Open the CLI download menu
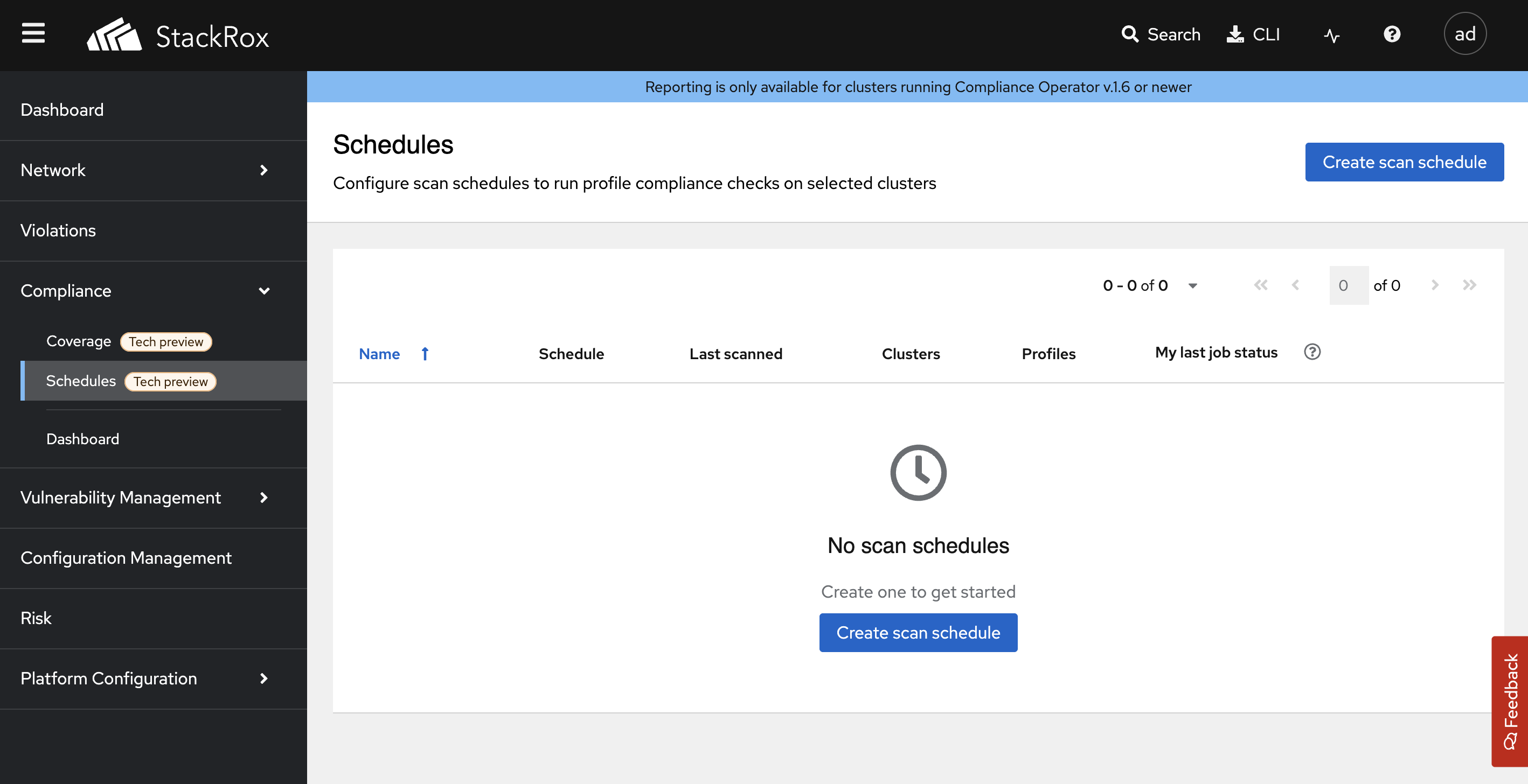Screen dimensions: 1528x784 (1253, 34)
